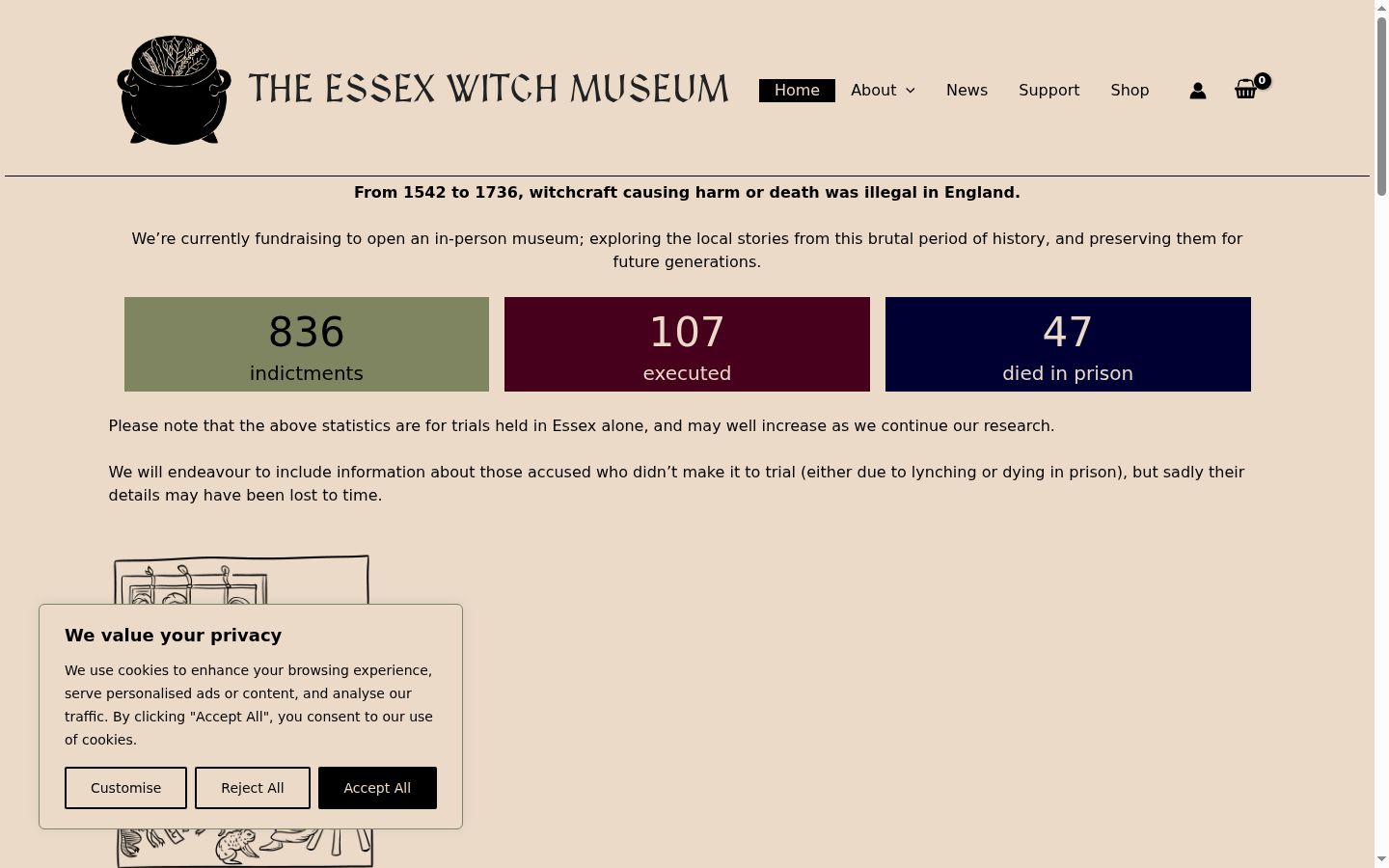
Task: Open the user account icon
Action: point(1198,91)
